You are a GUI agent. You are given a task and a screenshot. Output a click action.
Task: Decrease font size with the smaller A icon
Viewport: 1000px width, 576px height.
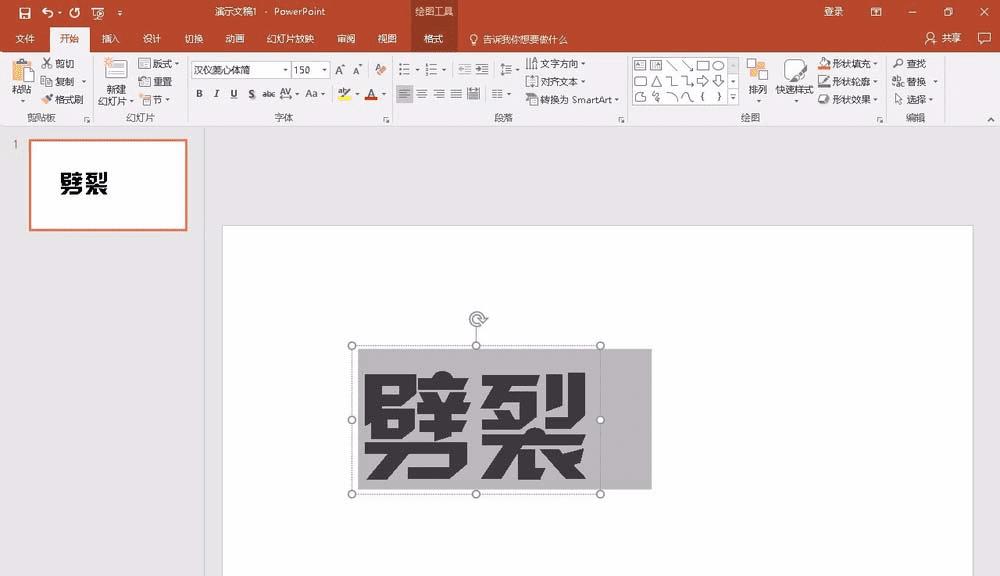pyautogui.click(x=357, y=70)
